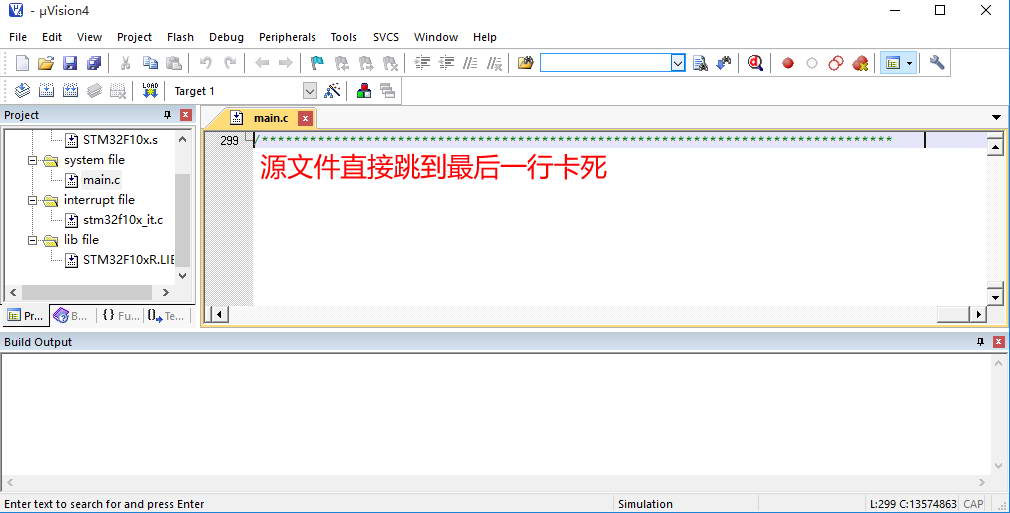Click the Cut scissors icon
This screenshot has width=1010, height=513.
tap(126, 63)
